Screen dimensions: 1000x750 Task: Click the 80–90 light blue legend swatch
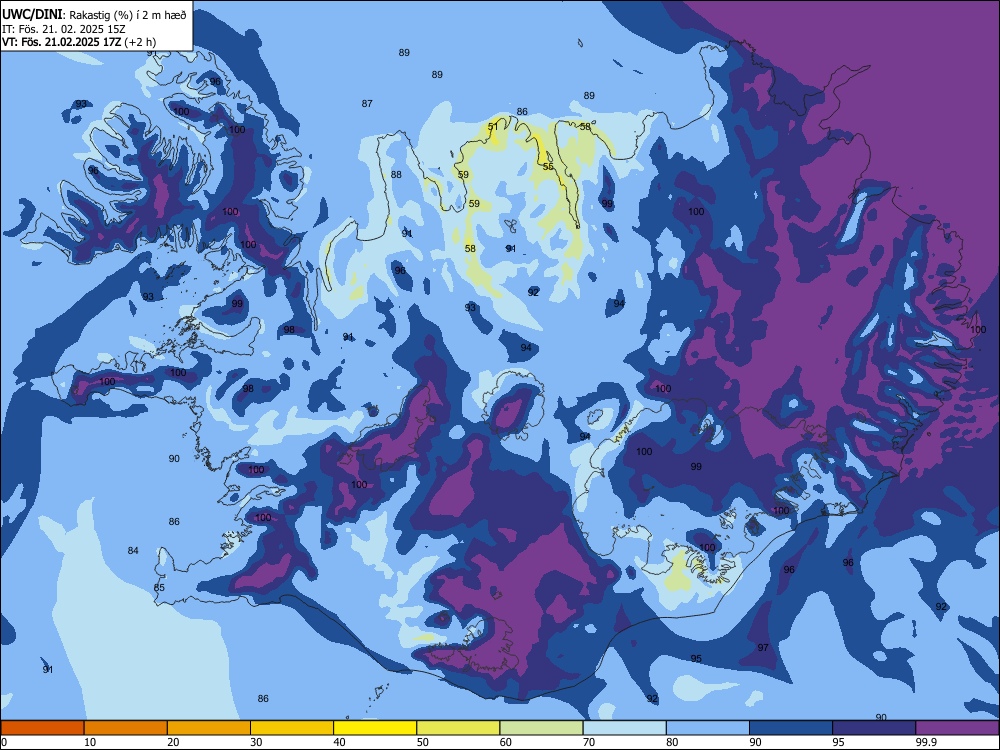pyautogui.click(x=708, y=728)
